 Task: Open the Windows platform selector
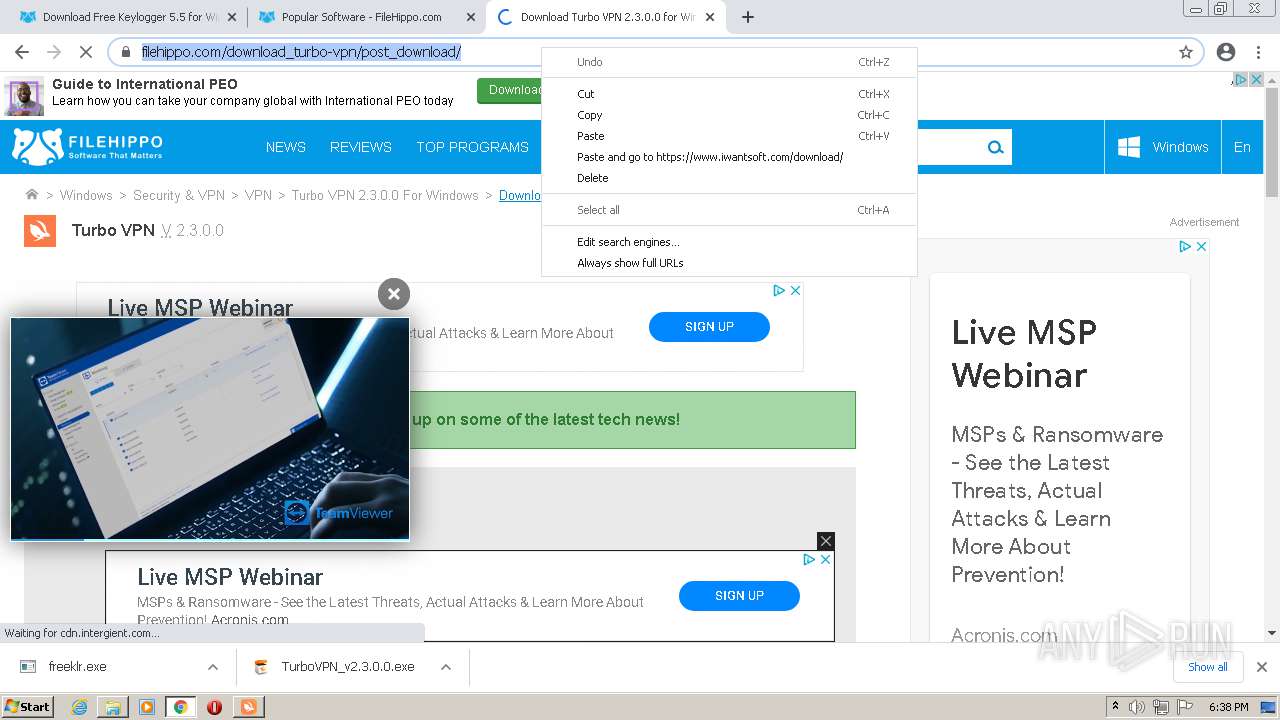[1163, 147]
